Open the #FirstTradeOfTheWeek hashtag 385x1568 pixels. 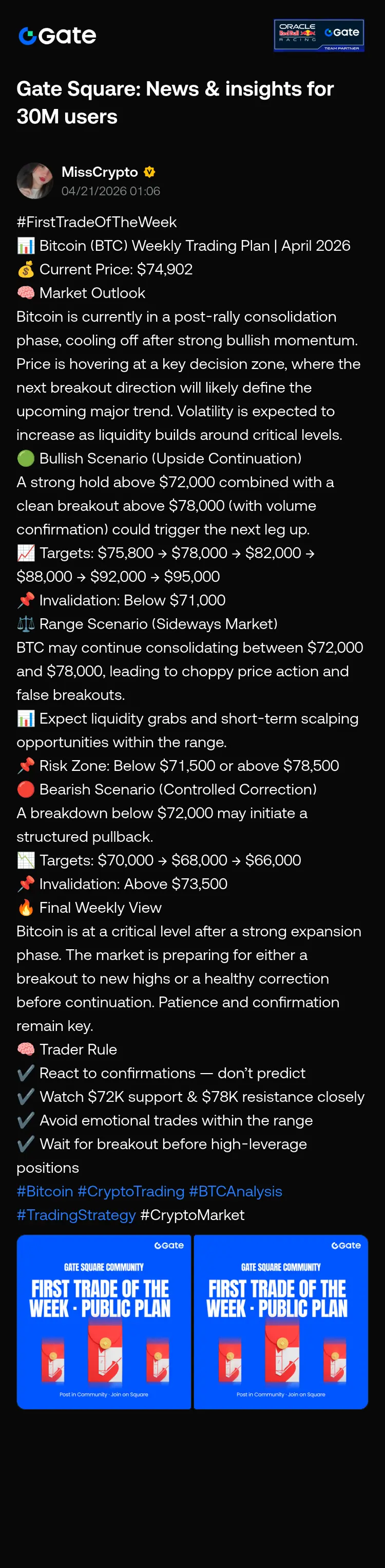click(97, 222)
